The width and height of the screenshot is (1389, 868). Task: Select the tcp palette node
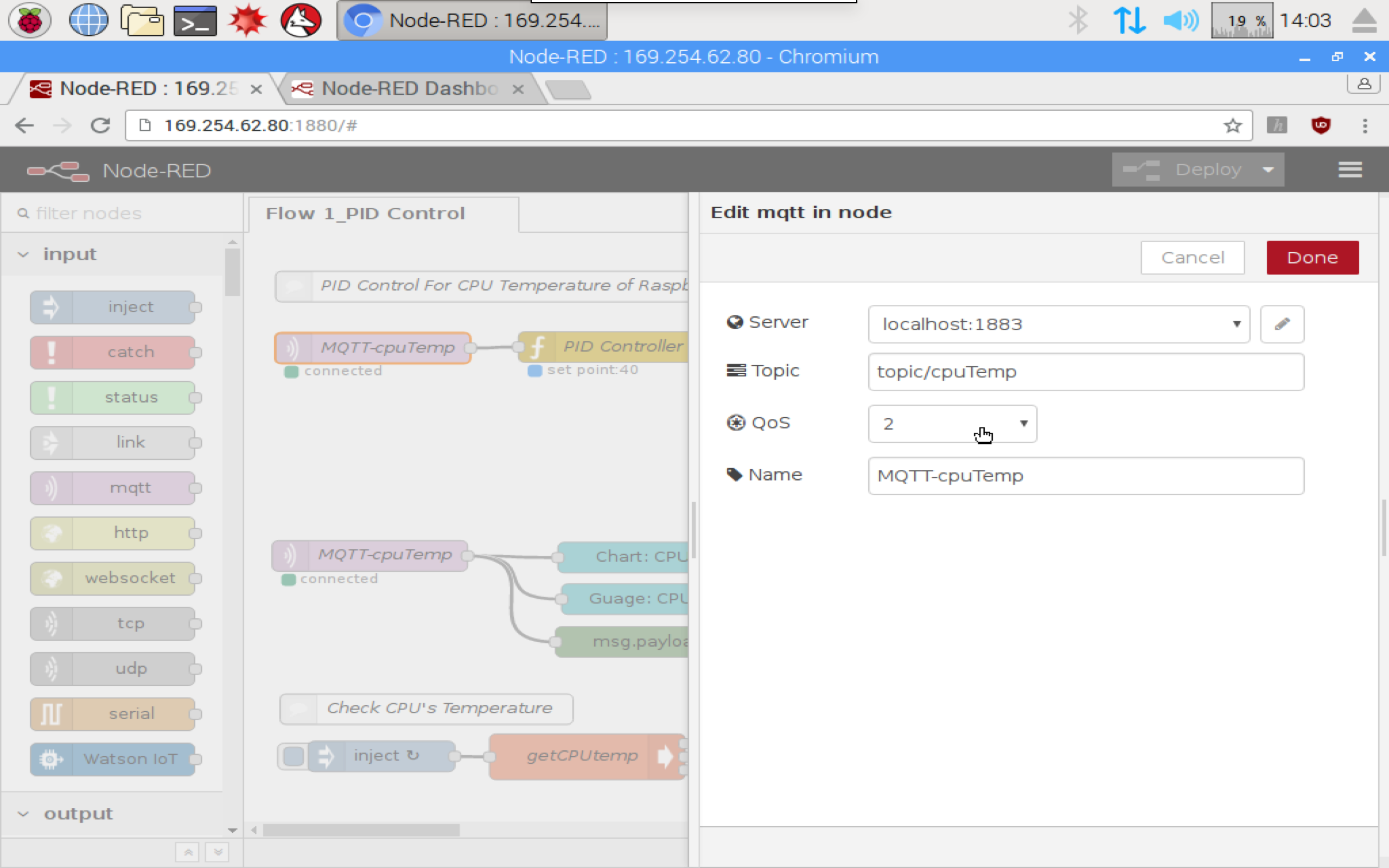click(113, 623)
